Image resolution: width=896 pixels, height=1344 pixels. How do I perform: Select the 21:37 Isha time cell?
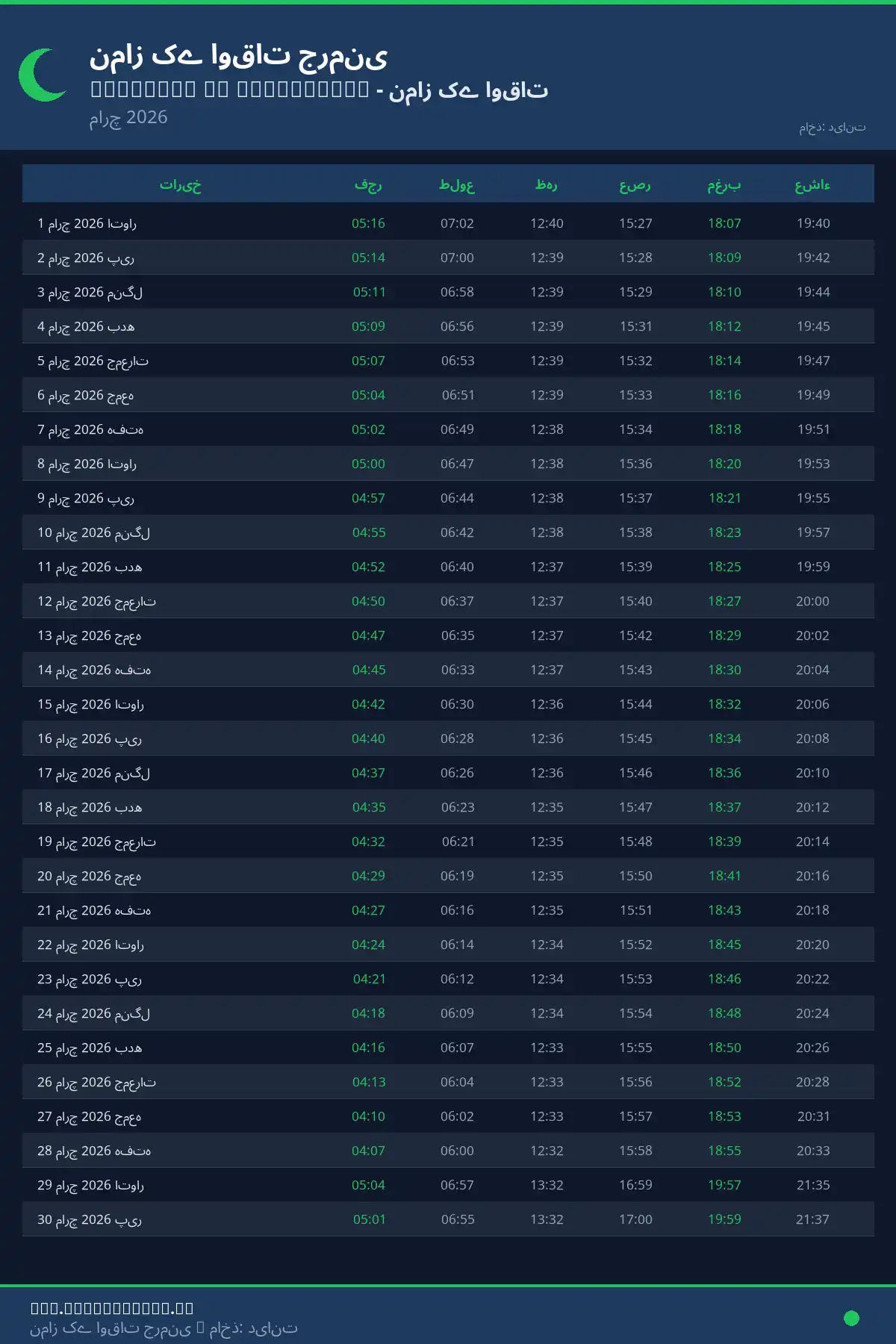tap(812, 1219)
